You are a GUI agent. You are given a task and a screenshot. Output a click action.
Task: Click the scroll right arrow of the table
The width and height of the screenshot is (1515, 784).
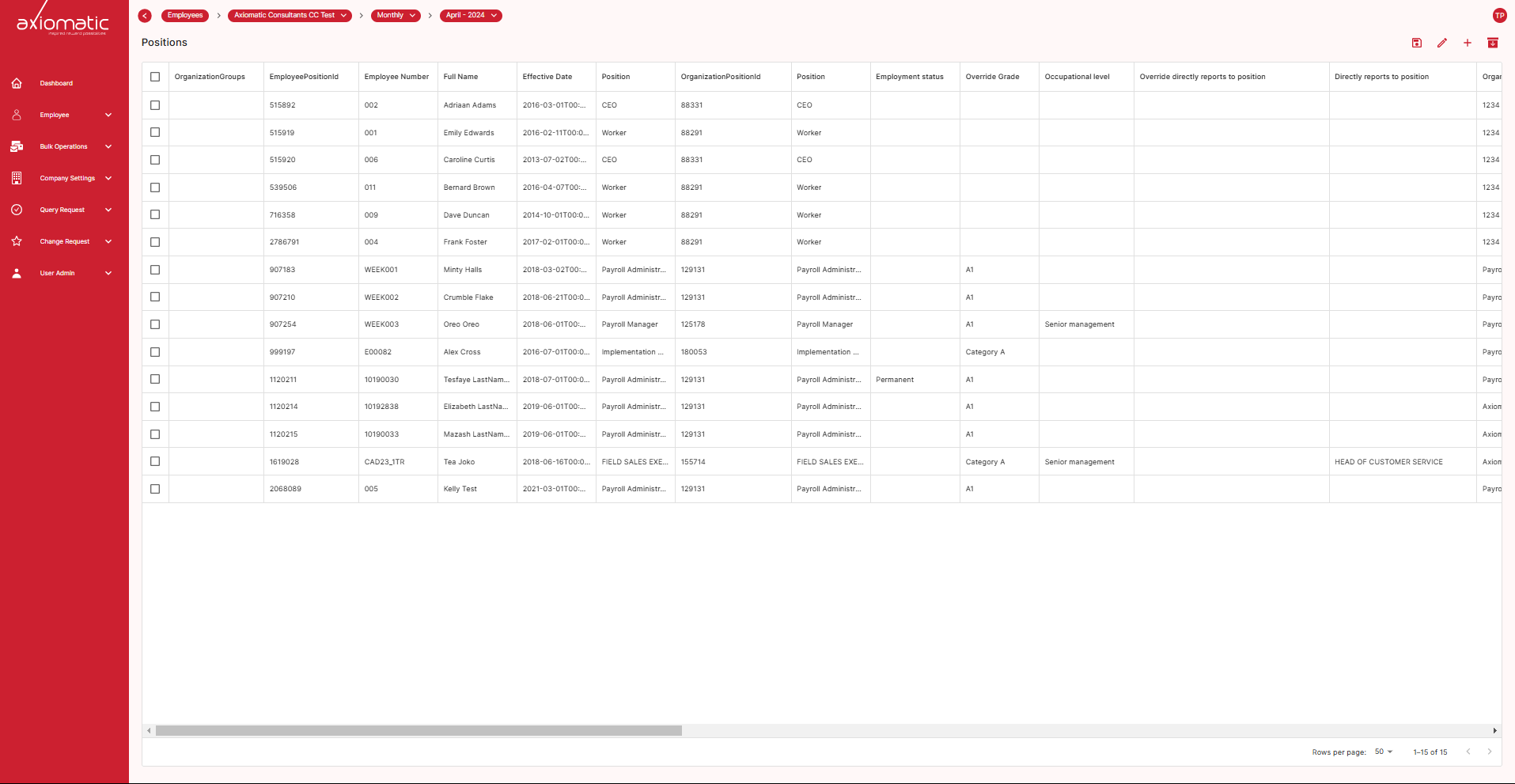tap(1494, 731)
